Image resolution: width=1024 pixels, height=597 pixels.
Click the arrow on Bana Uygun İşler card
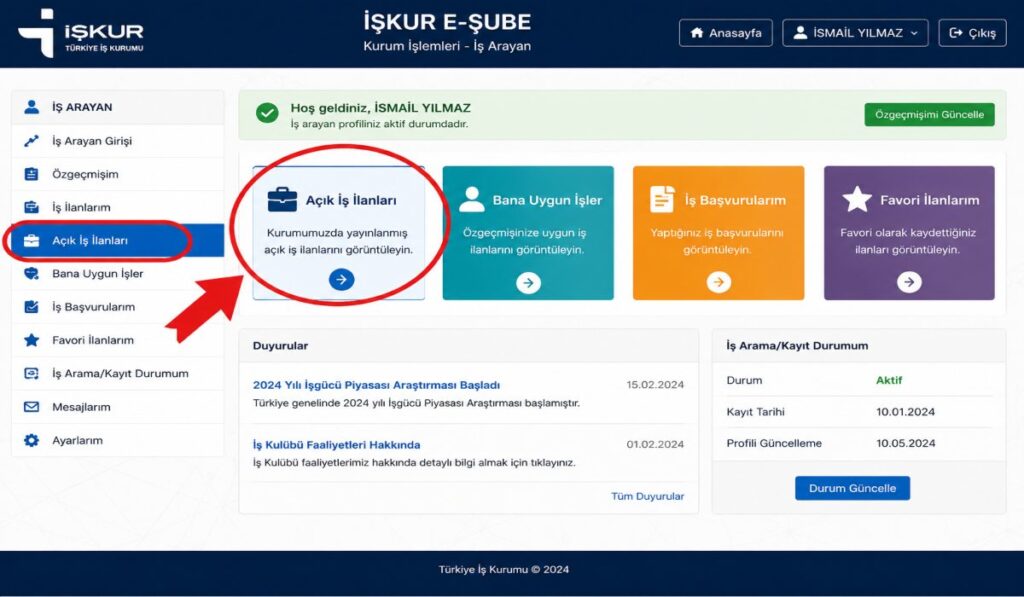pyautogui.click(x=528, y=283)
